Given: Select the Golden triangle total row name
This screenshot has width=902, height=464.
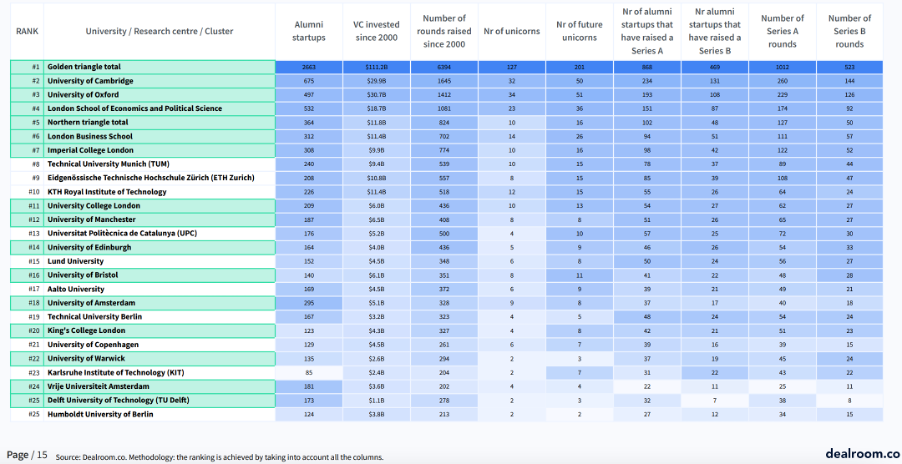Looking at the screenshot, I should click(84, 67).
